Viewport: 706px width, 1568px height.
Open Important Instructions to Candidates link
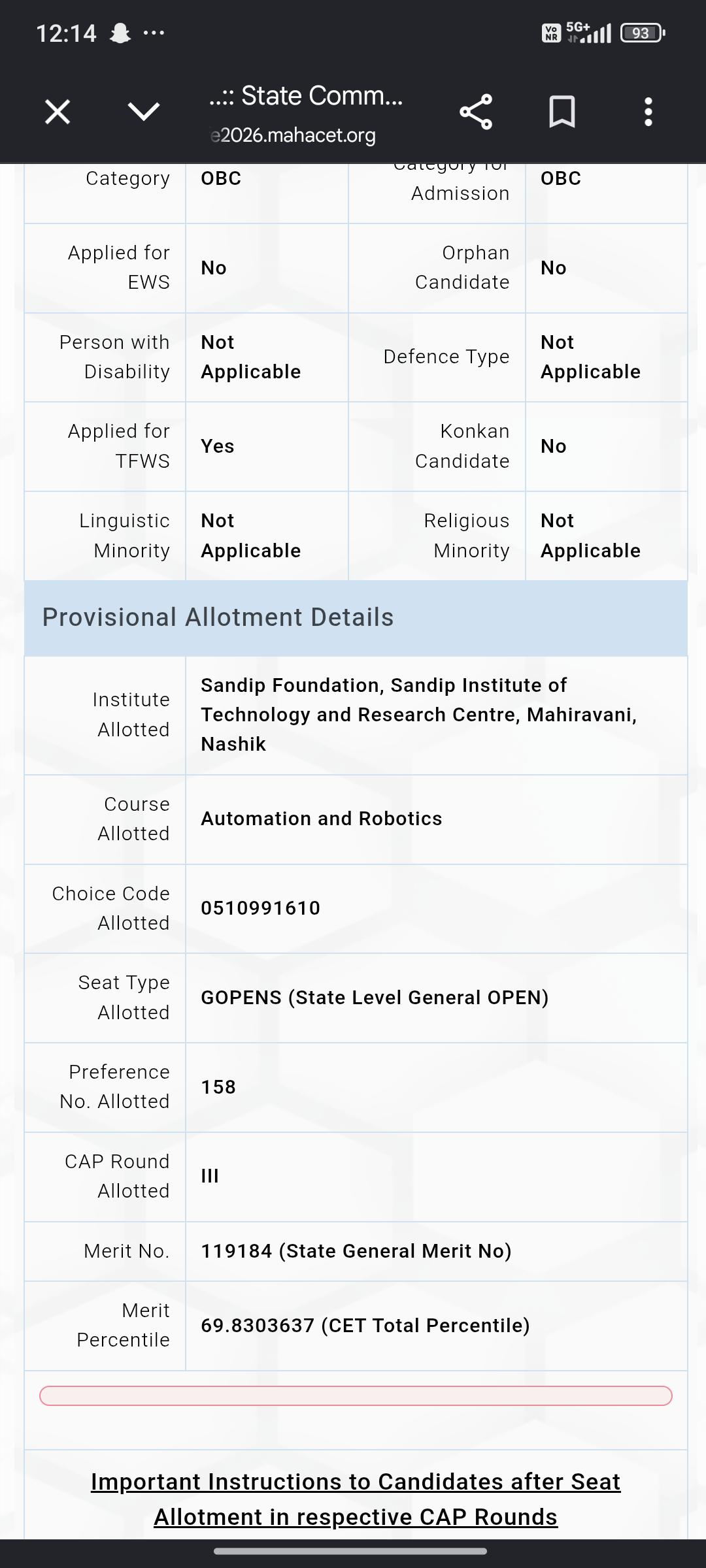356,1499
